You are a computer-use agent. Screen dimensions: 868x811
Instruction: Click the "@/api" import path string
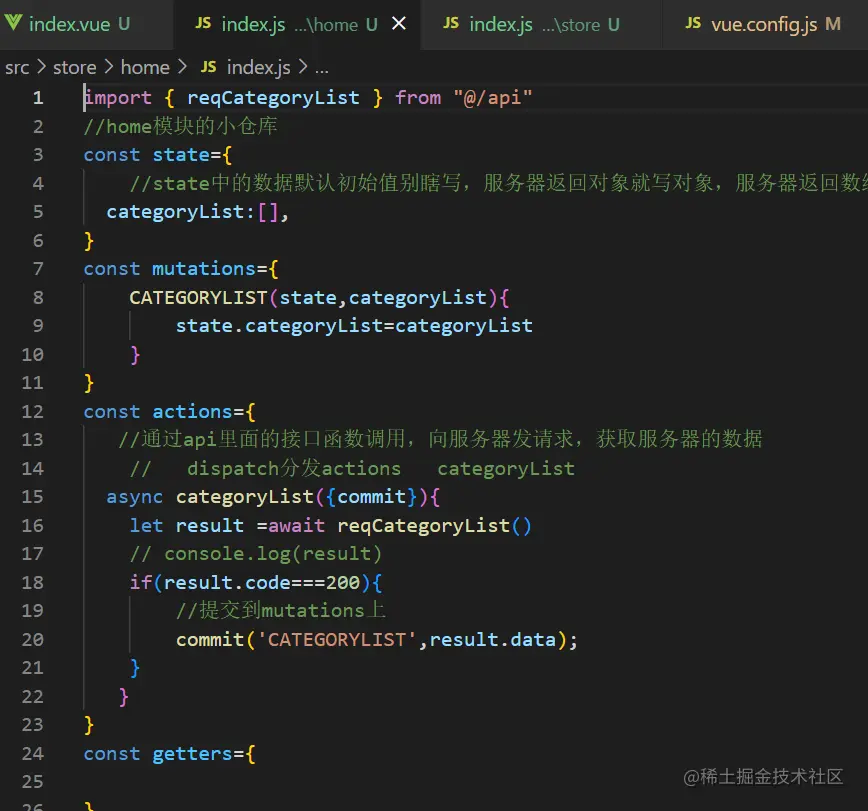pos(493,98)
